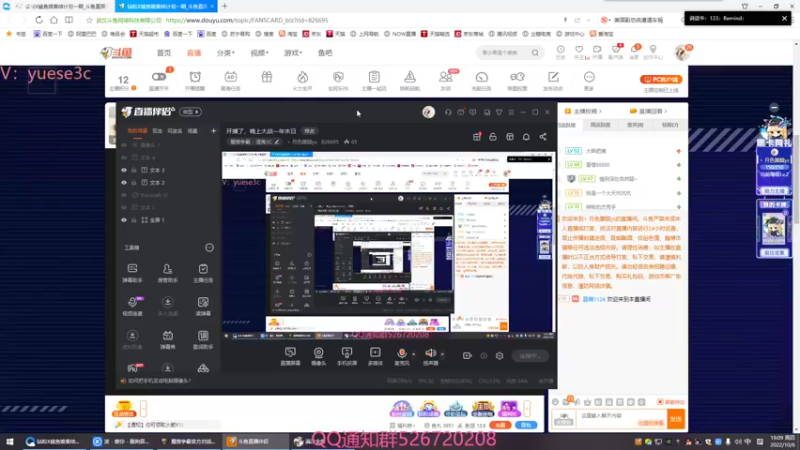Click the 发送 send button in chat
Viewport: 800px width, 450px height.
tap(676, 419)
